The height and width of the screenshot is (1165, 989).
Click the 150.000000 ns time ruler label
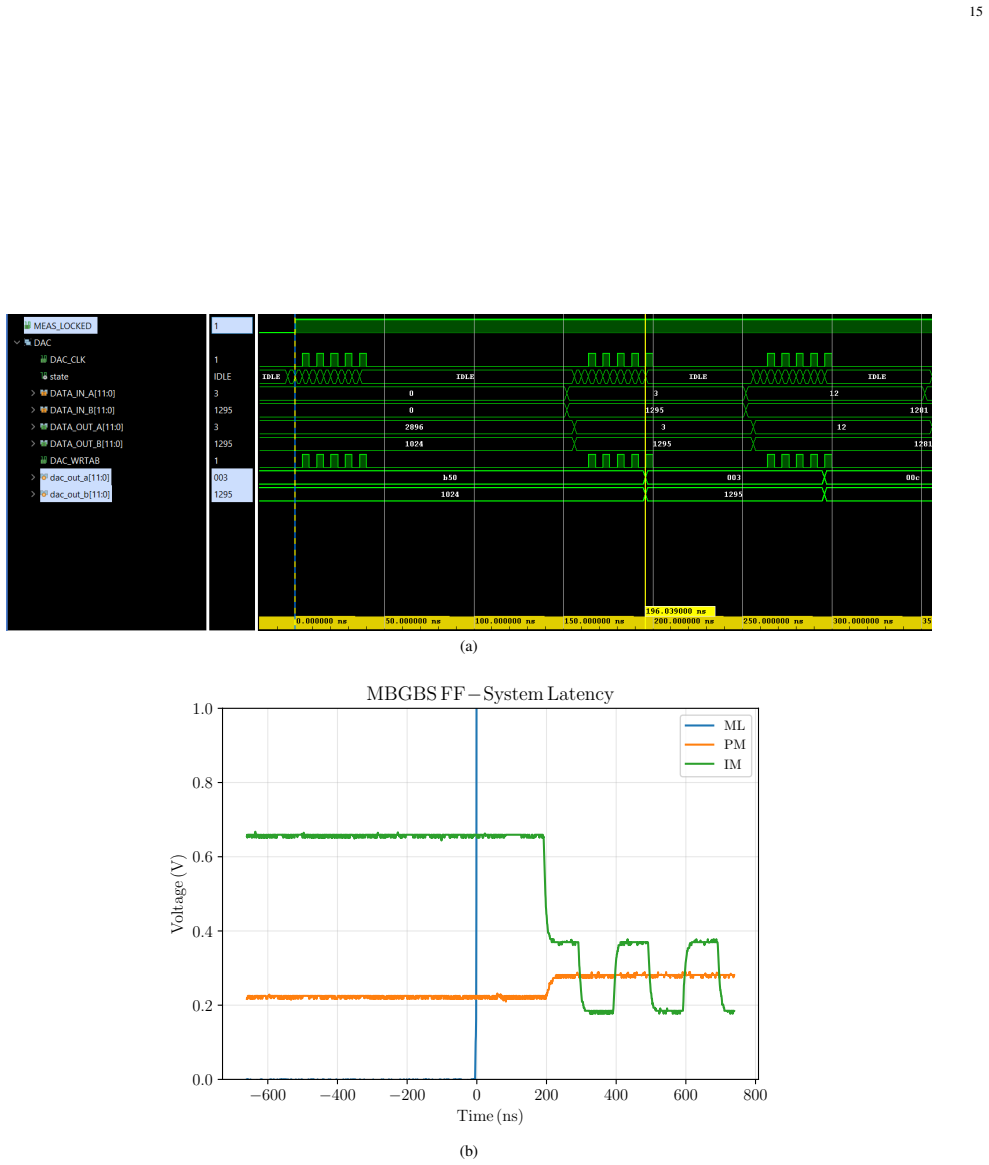594,621
